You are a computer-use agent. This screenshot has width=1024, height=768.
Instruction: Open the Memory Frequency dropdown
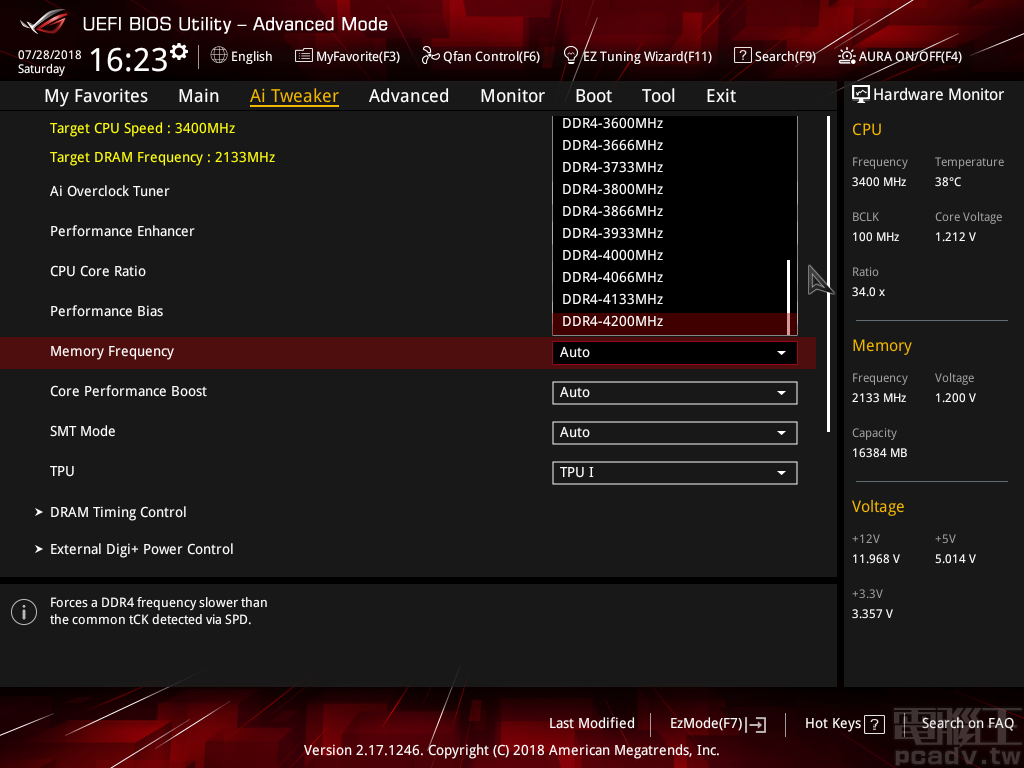[674, 352]
